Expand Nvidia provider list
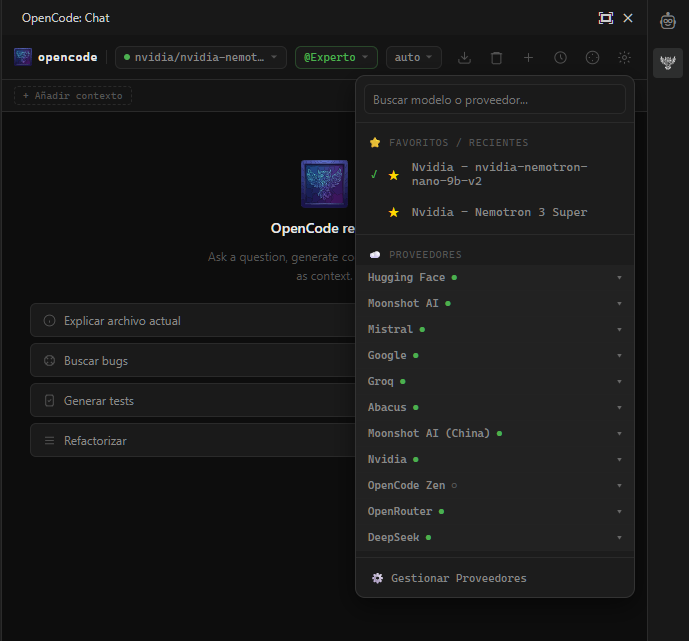The height and width of the screenshot is (641, 689). (x=495, y=460)
